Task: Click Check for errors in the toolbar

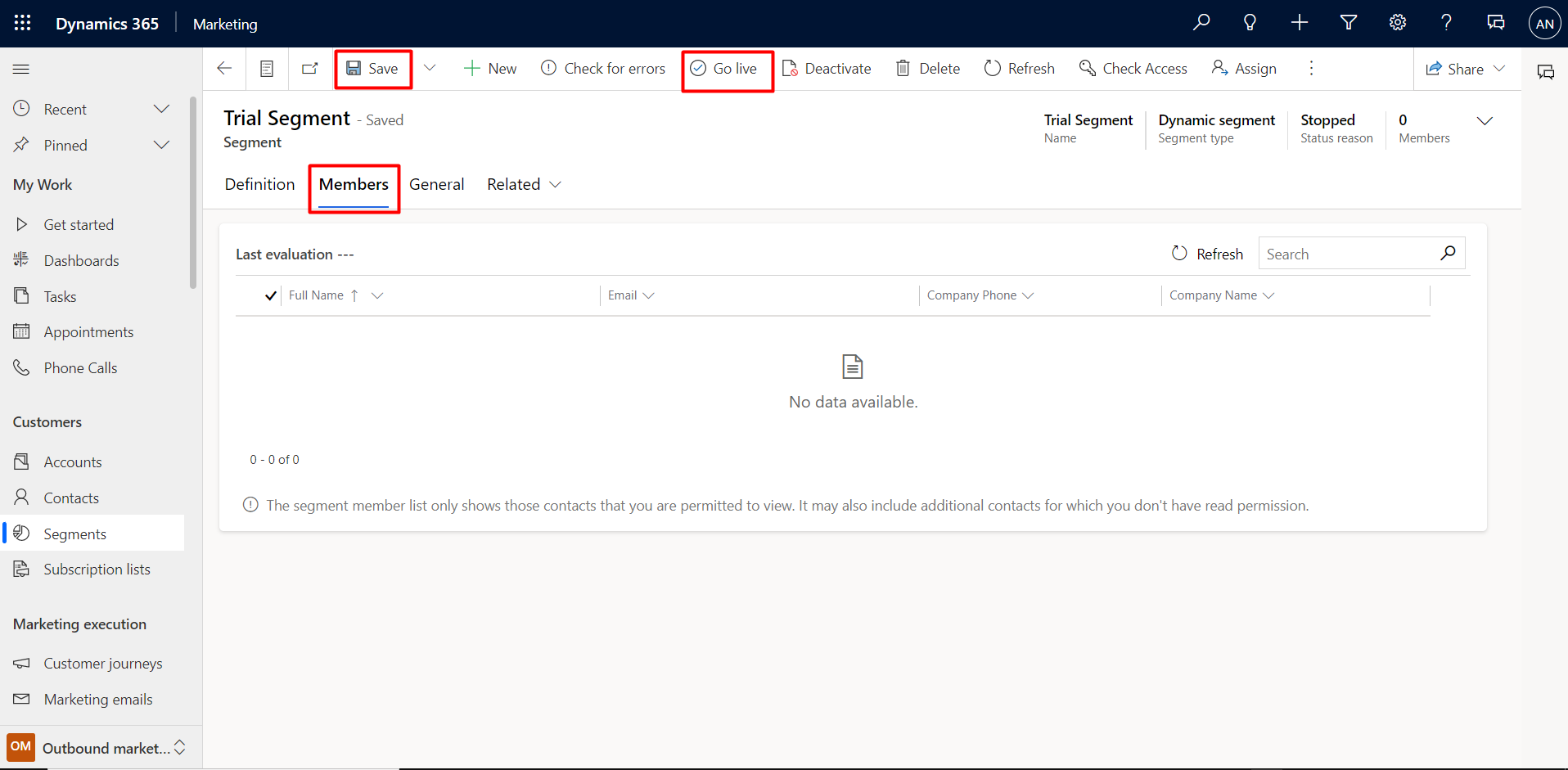Action: [x=603, y=68]
